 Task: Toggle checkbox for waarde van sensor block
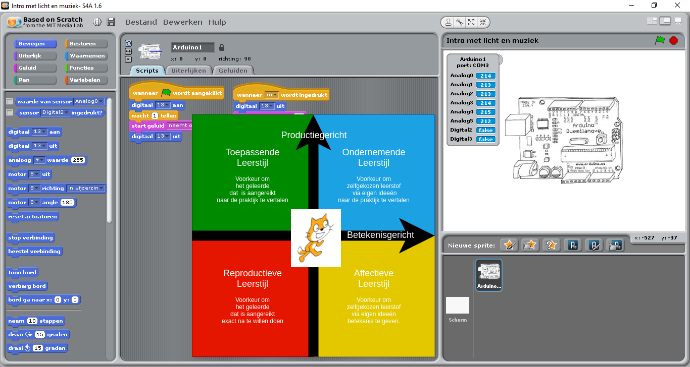click(x=9, y=101)
